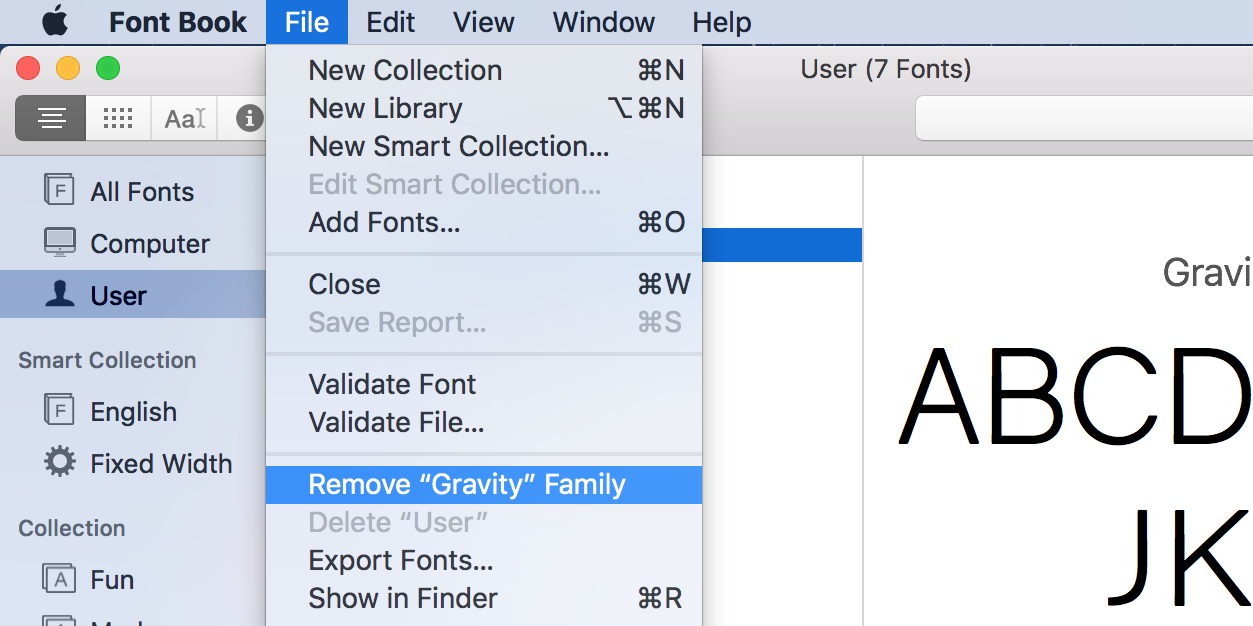Viewport: 1253px width, 626px height.
Task: Show font information with the info icon
Action: (x=248, y=117)
